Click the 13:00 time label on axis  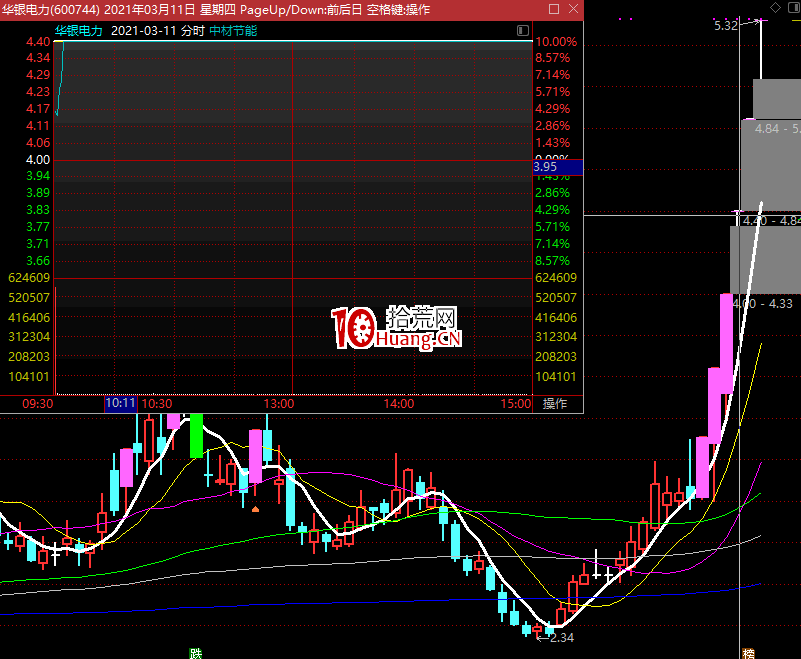(278, 404)
